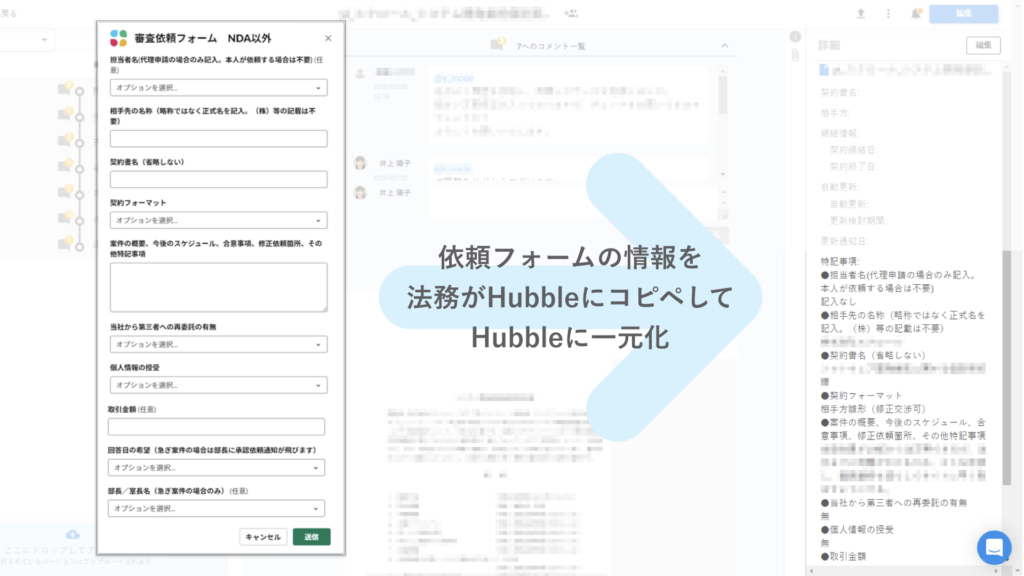This screenshot has width=1024, height=576.
Task: Click the 特記事項: heading
Action: (840, 261)
